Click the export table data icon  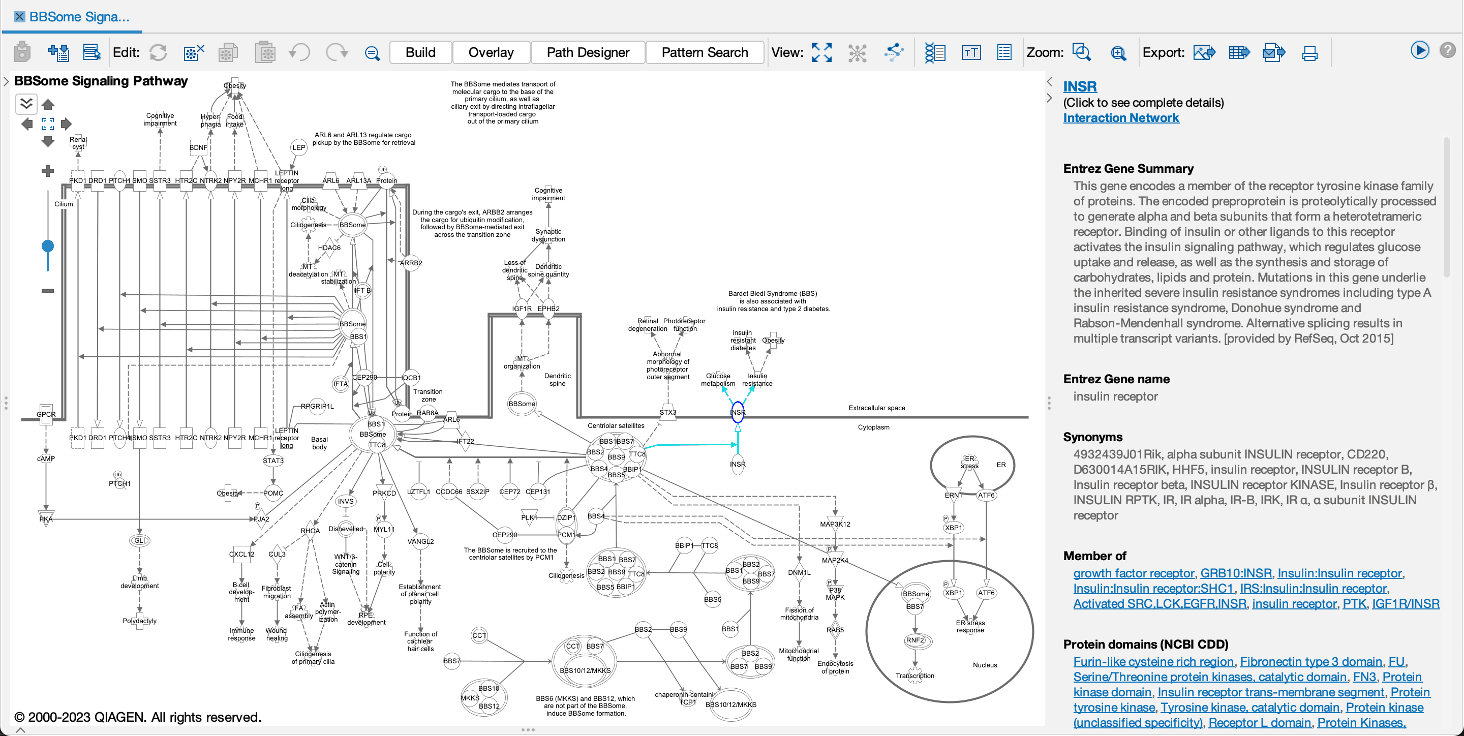point(1240,52)
